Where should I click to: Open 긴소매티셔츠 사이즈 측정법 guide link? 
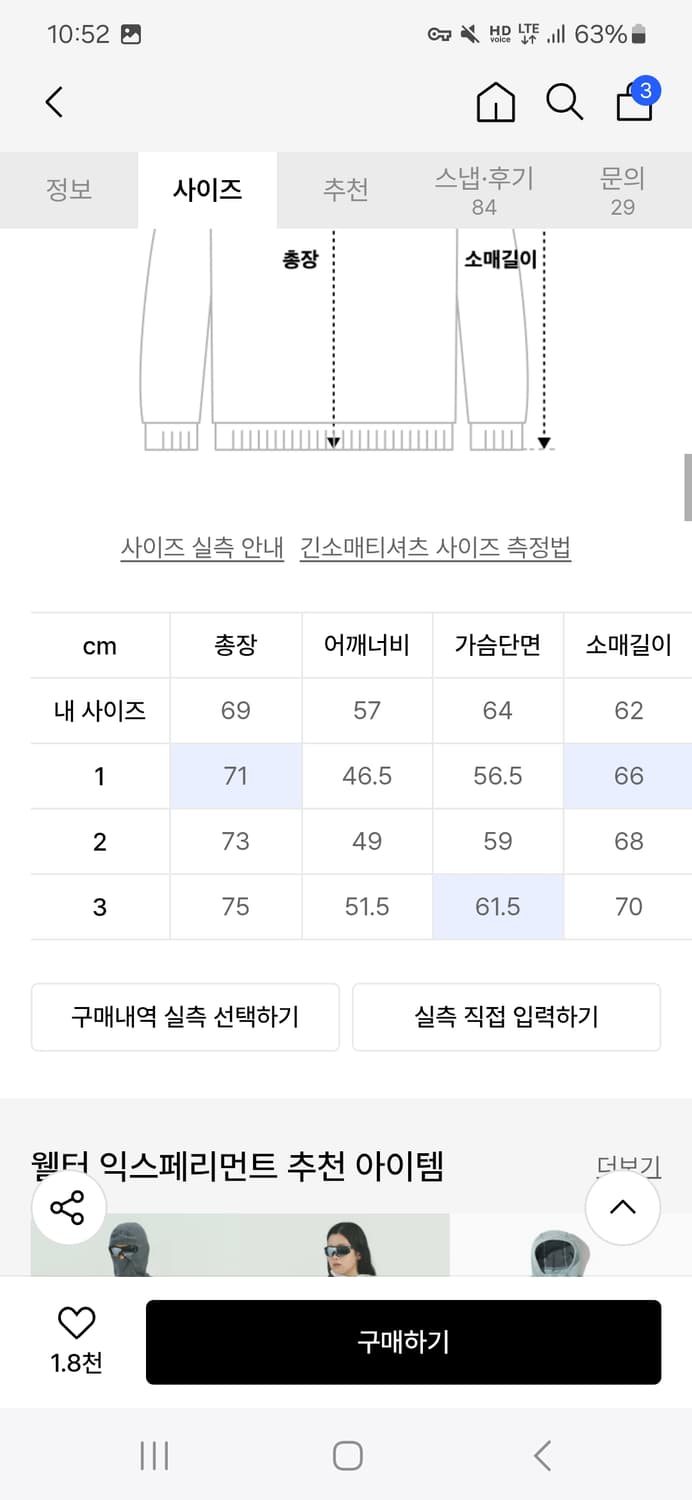[x=435, y=550]
